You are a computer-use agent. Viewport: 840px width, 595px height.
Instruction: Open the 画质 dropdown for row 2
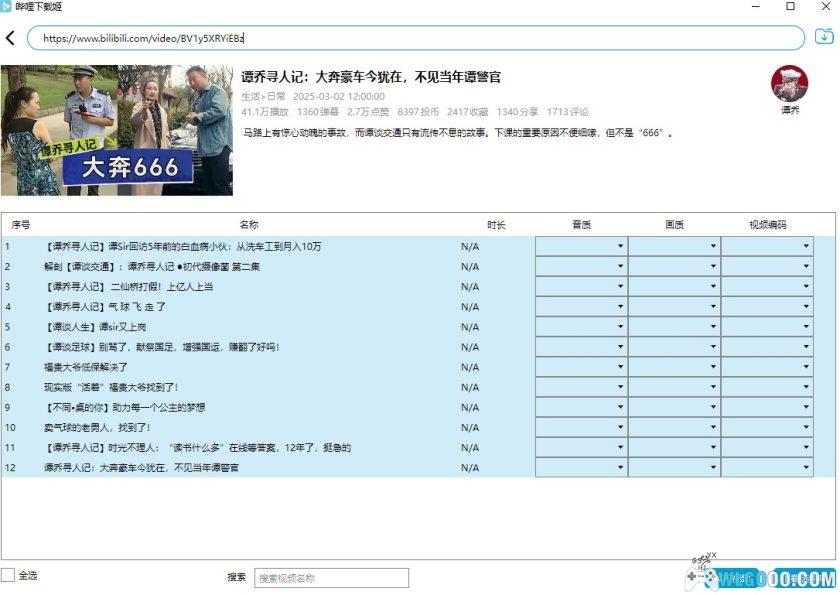(714, 266)
